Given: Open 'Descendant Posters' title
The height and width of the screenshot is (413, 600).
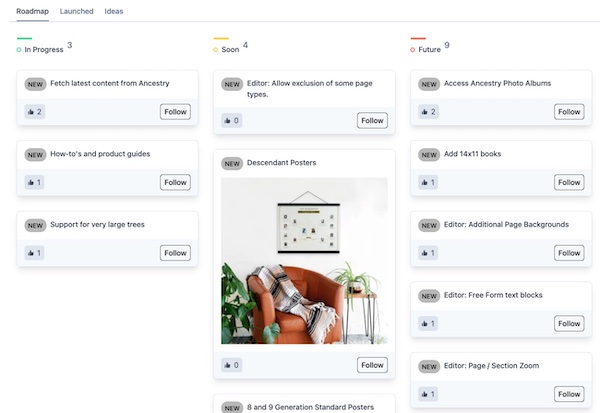Looking at the screenshot, I should (281, 162).
